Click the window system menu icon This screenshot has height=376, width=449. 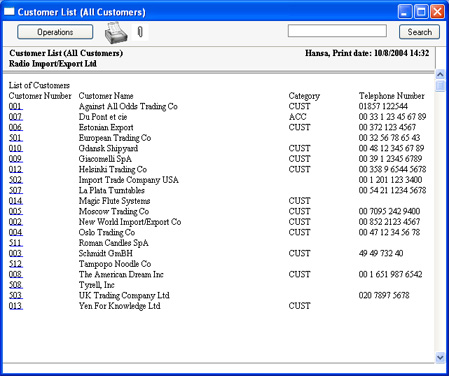(x=9, y=12)
